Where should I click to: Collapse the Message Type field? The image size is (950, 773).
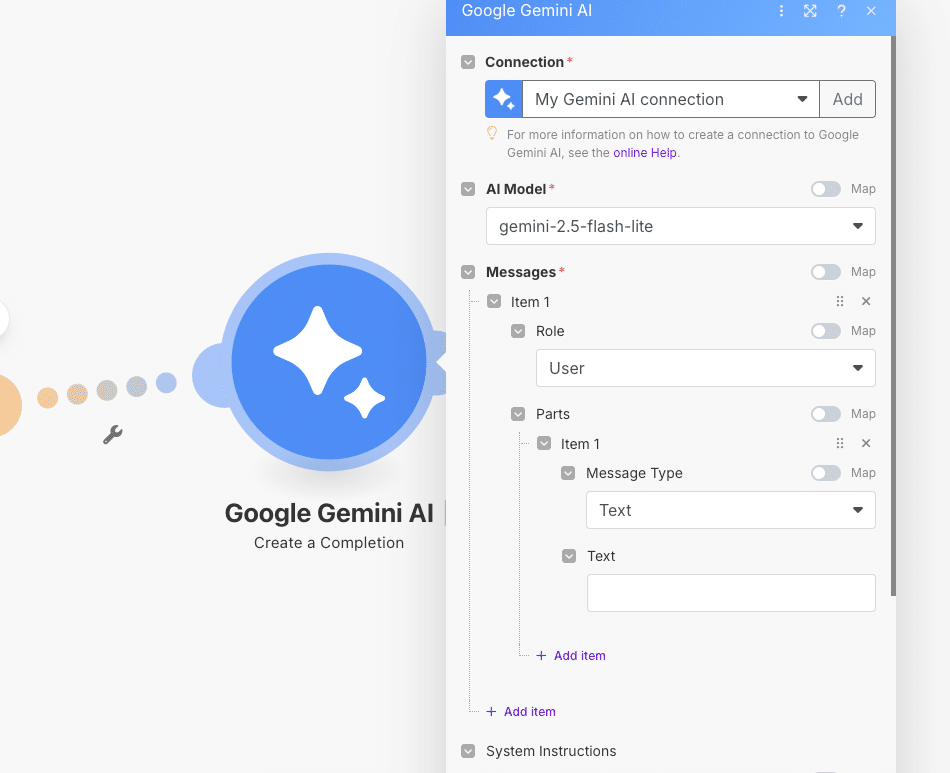[x=568, y=473]
